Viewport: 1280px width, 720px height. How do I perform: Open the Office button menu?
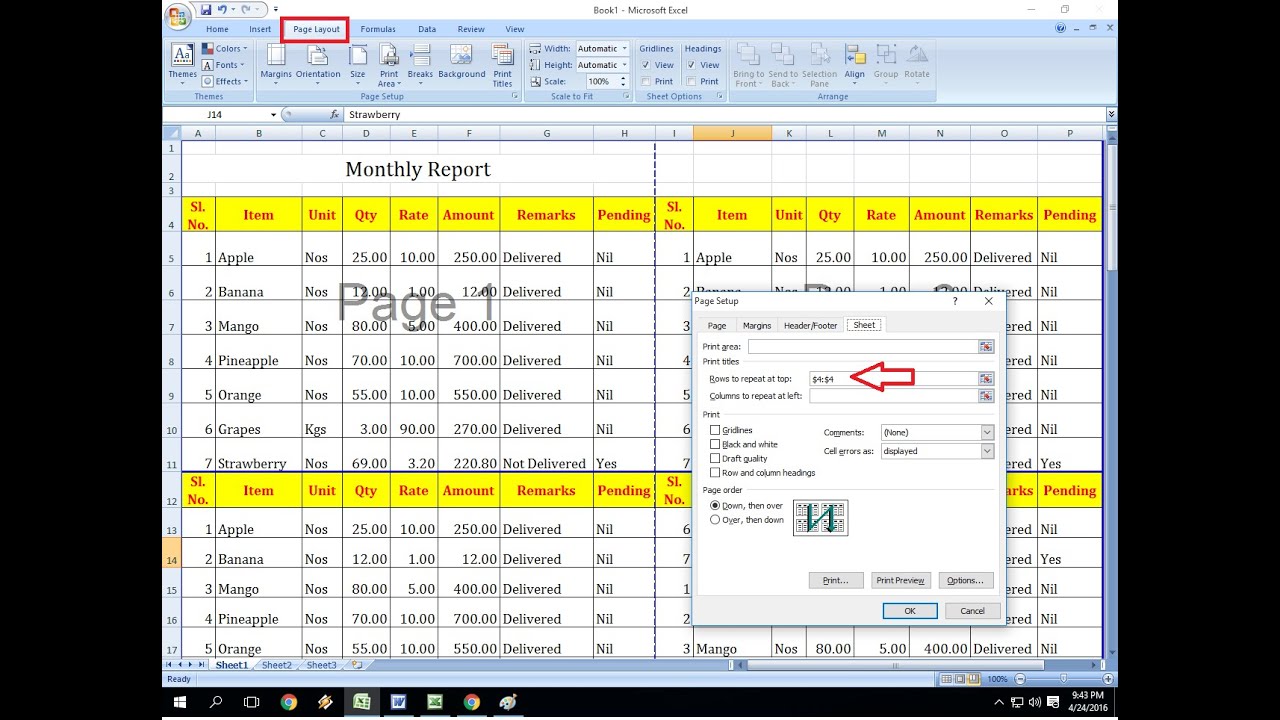[x=178, y=15]
